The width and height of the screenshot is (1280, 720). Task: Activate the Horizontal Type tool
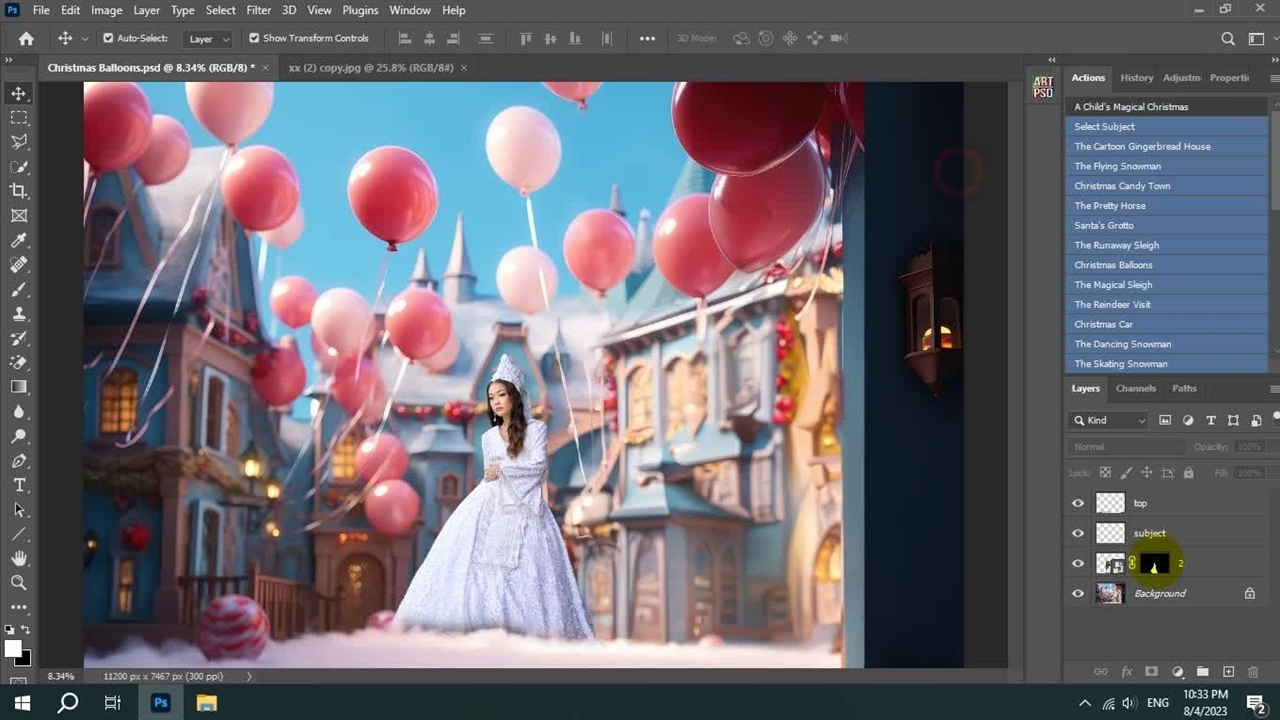pos(19,485)
